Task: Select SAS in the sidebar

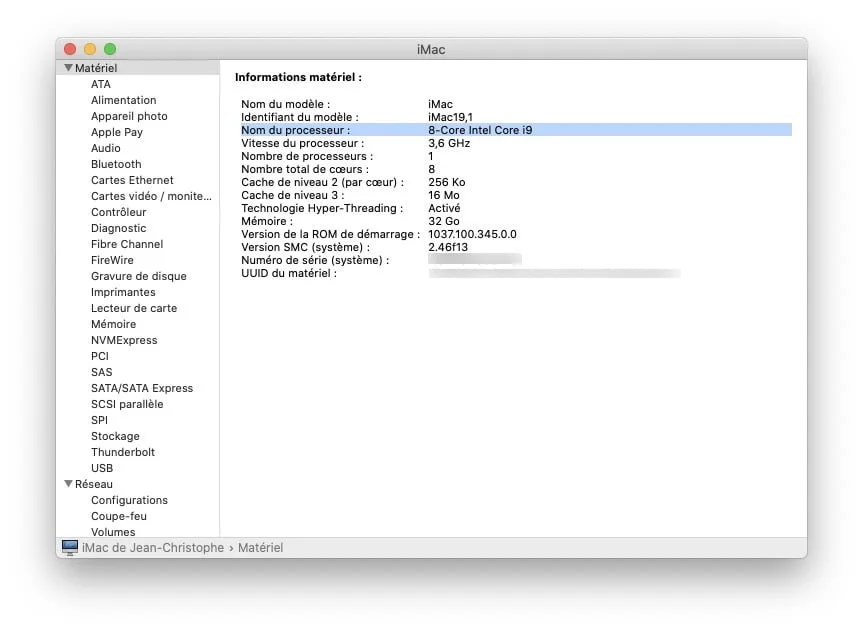Action: coord(101,372)
